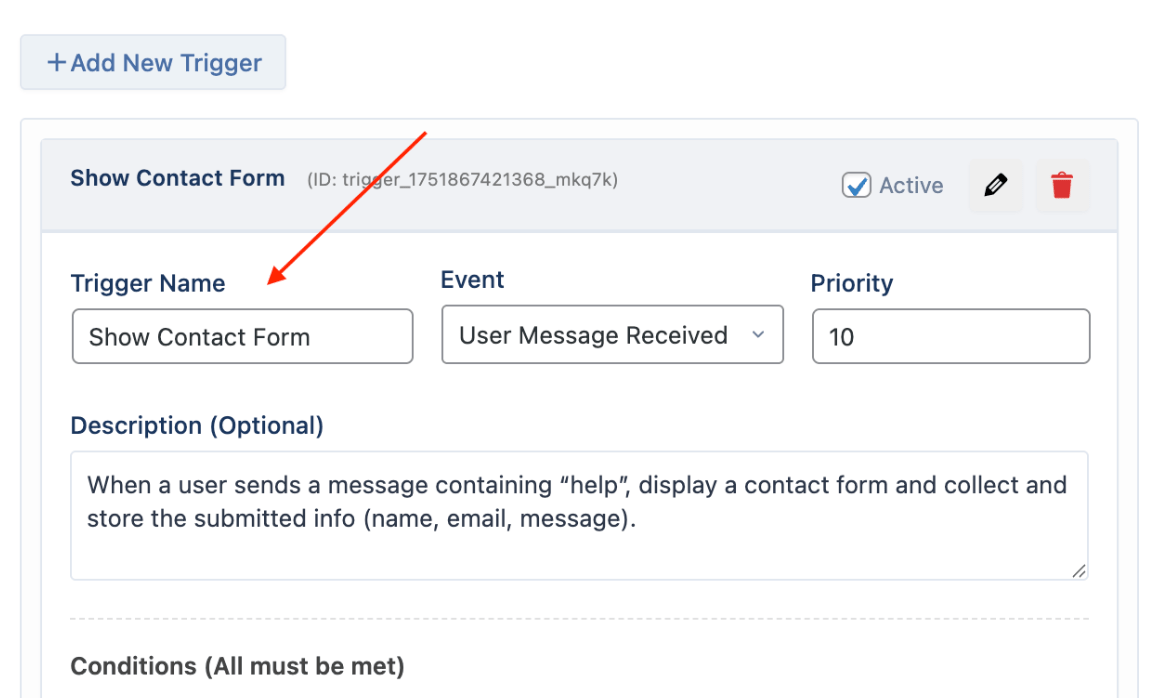Image resolution: width=1154 pixels, height=698 pixels.
Task: Click into the Priority field showing 10
Action: pyautogui.click(x=951, y=336)
